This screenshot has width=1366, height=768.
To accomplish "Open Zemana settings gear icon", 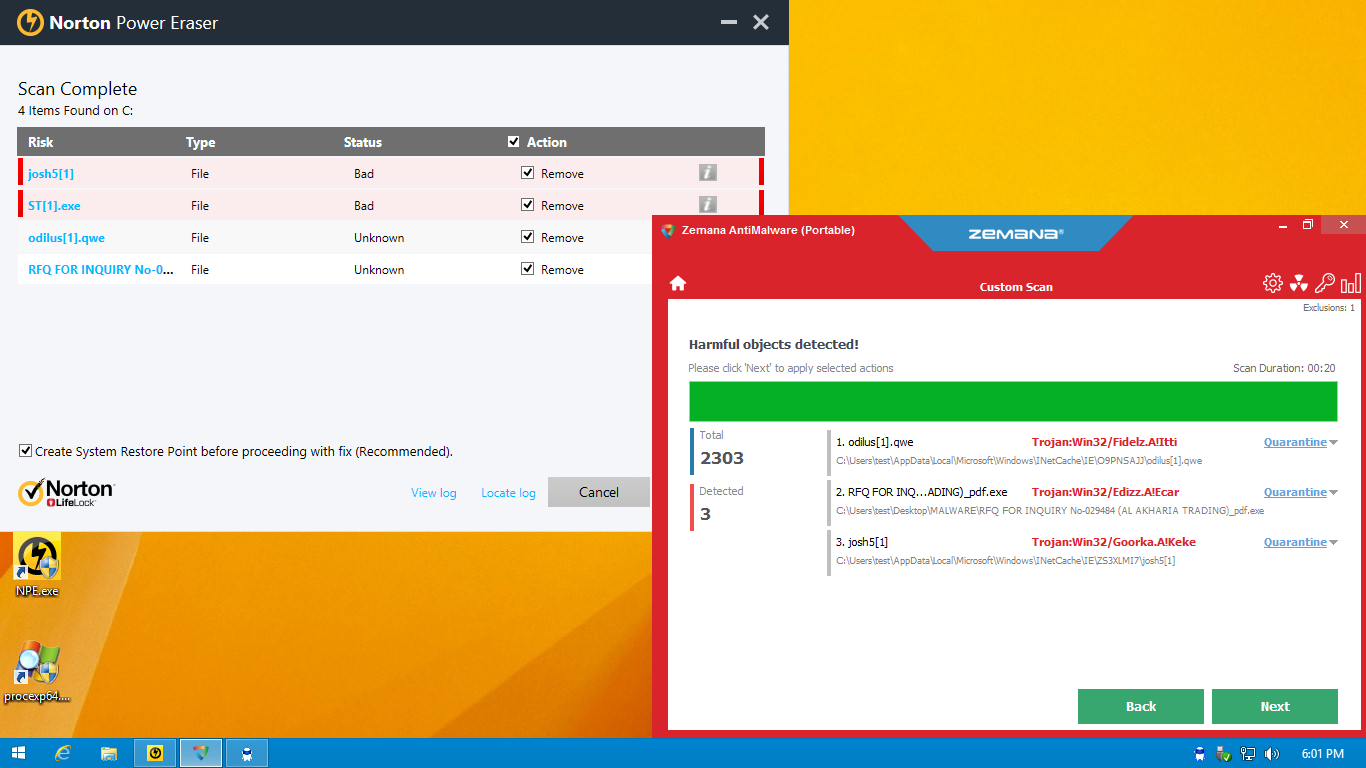I will (1272, 283).
